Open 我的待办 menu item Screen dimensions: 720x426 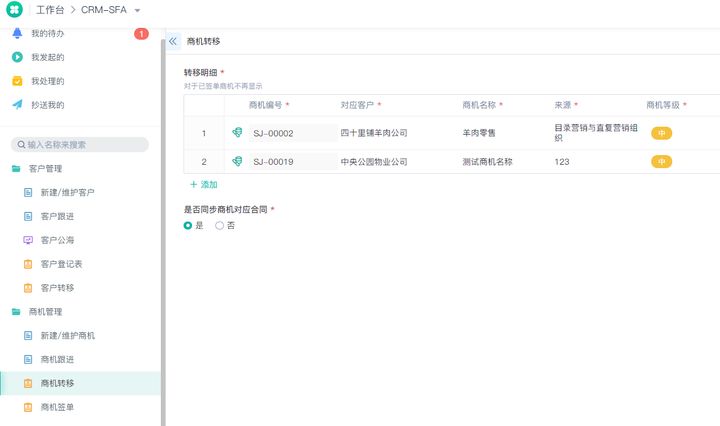(x=48, y=34)
